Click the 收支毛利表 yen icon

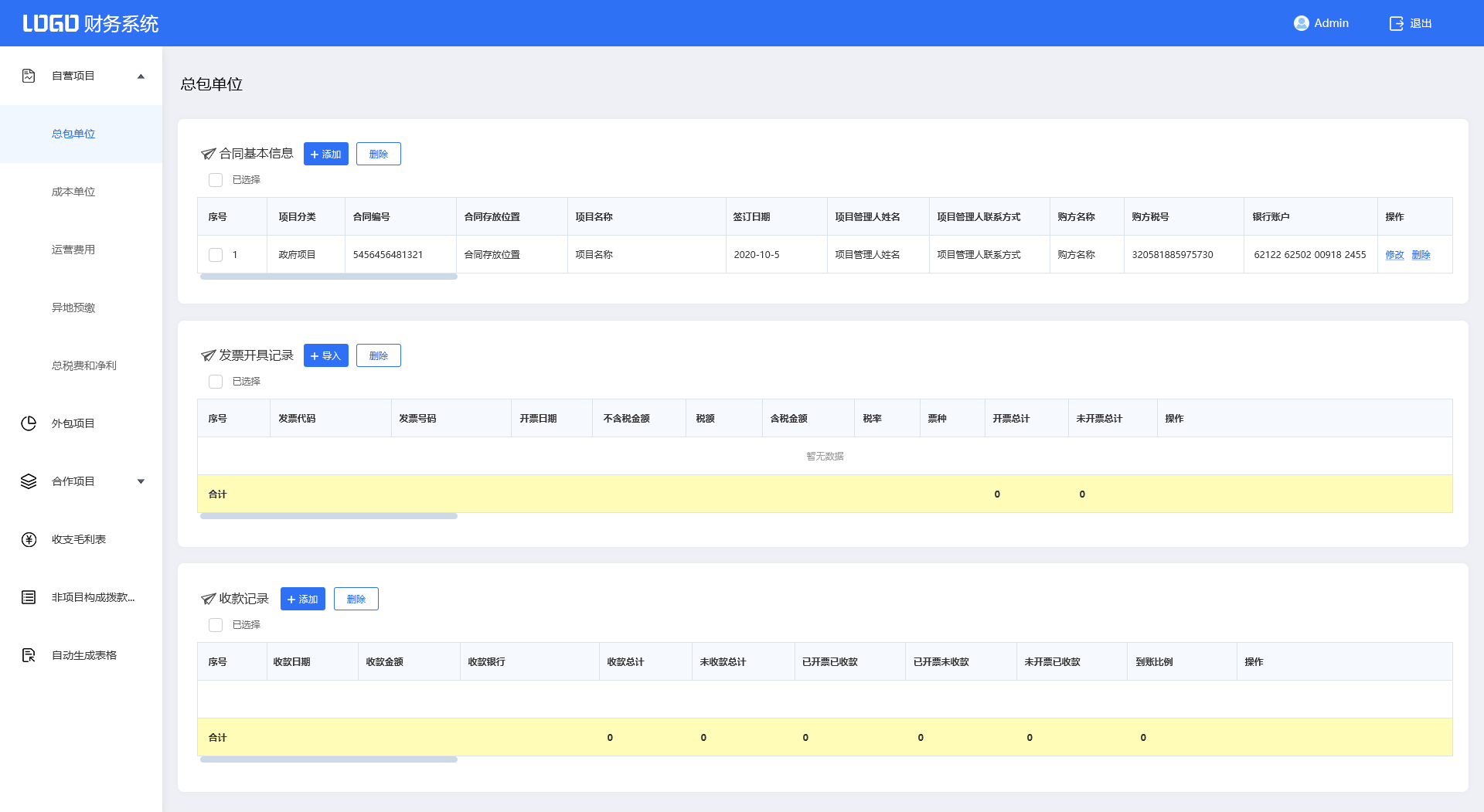click(29, 539)
